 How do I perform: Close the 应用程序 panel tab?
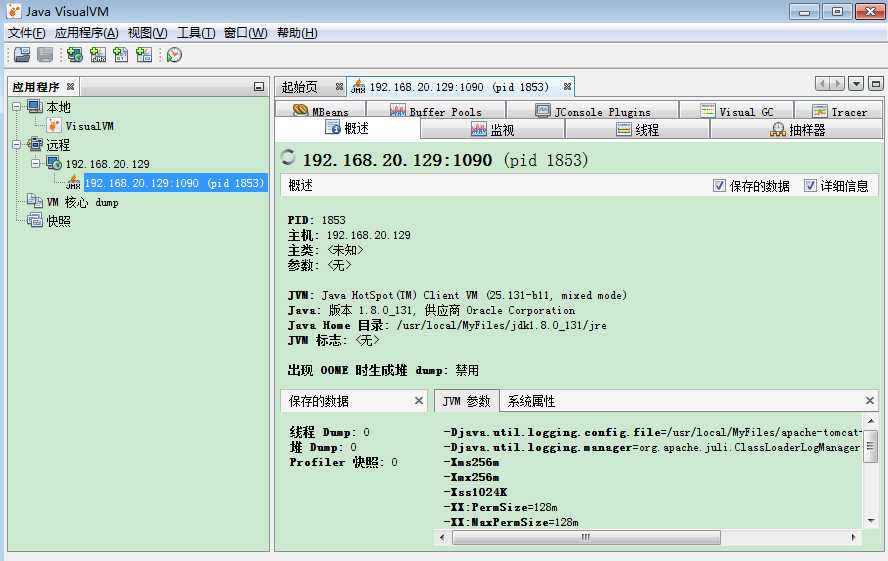click(70, 87)
